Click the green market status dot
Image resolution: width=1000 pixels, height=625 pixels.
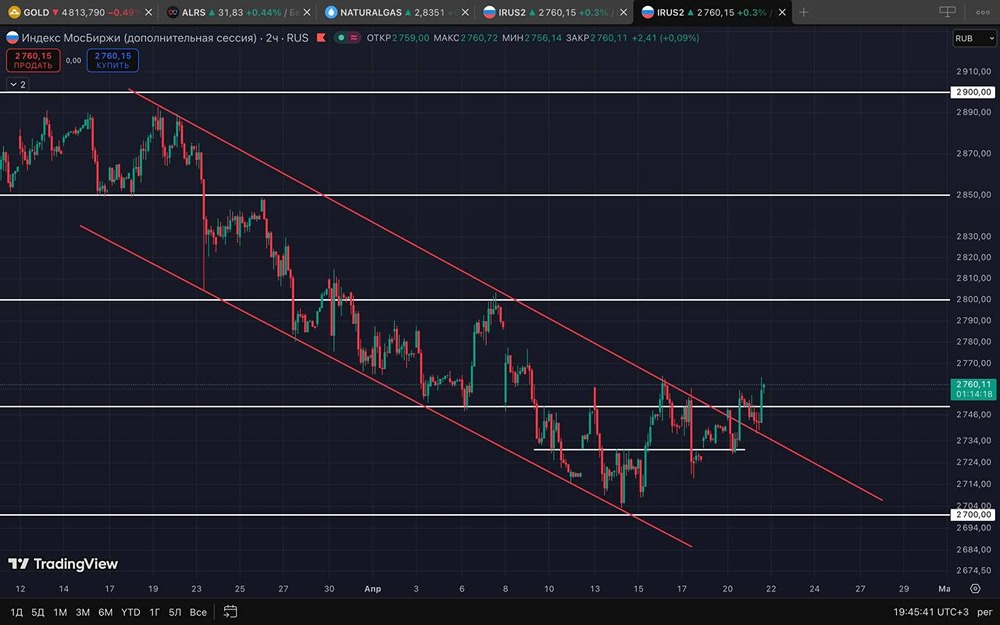(342, 38)
